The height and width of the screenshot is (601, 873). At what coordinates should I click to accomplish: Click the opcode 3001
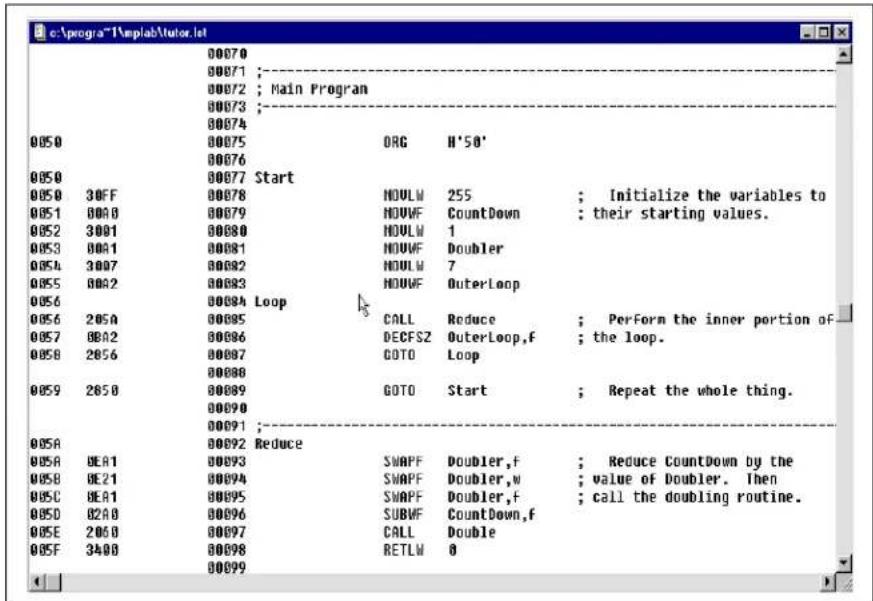(x=102, y=231)
